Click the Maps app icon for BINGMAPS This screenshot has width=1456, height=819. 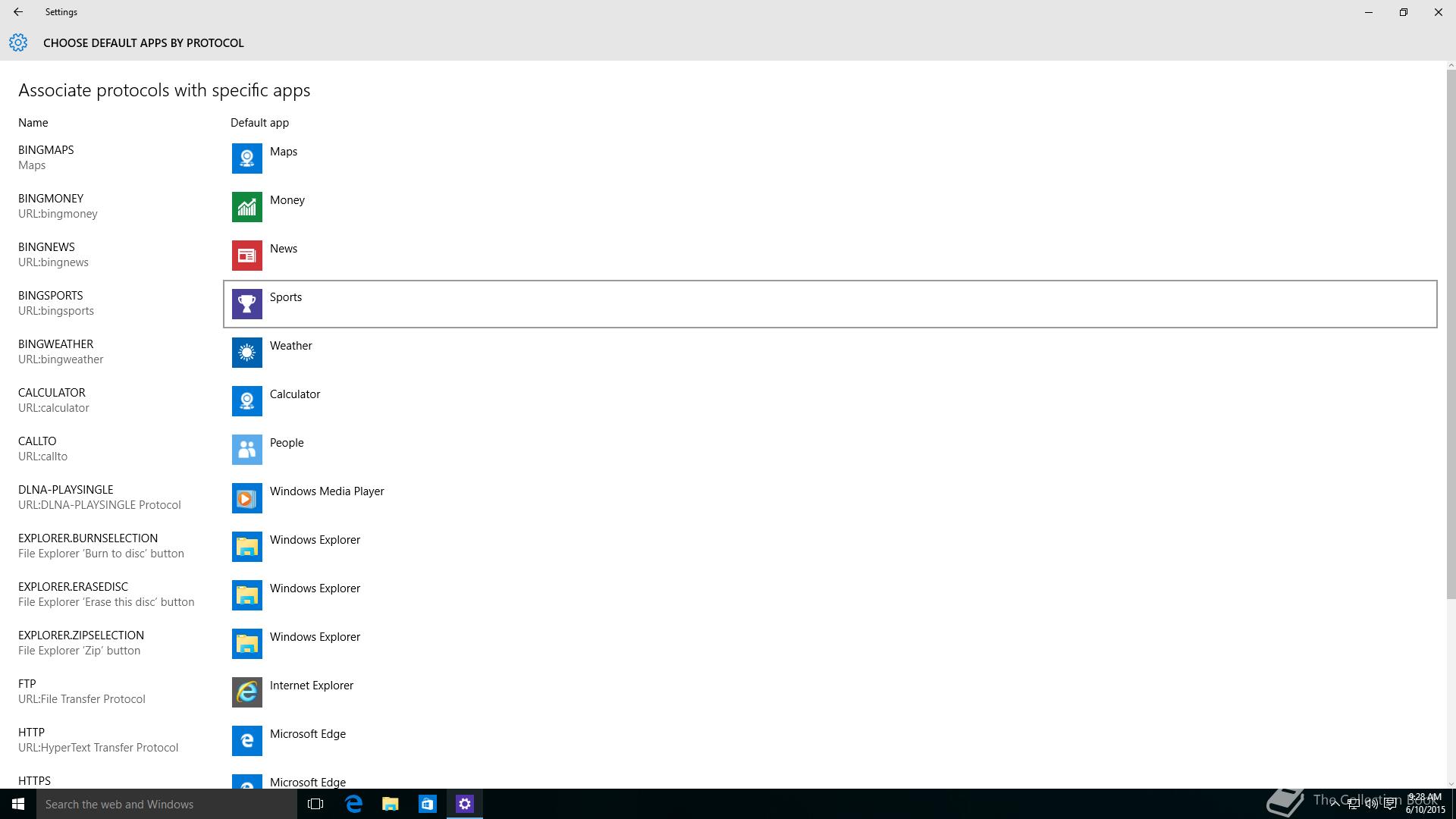point(246,158)
